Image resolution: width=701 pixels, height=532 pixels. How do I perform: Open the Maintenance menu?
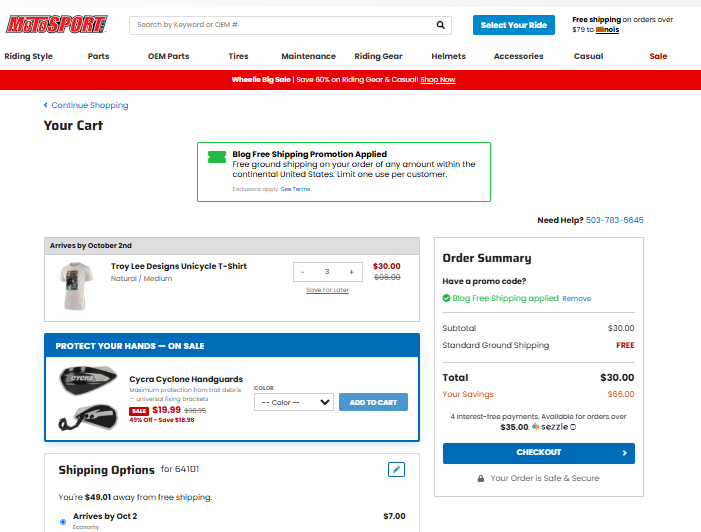308,56
